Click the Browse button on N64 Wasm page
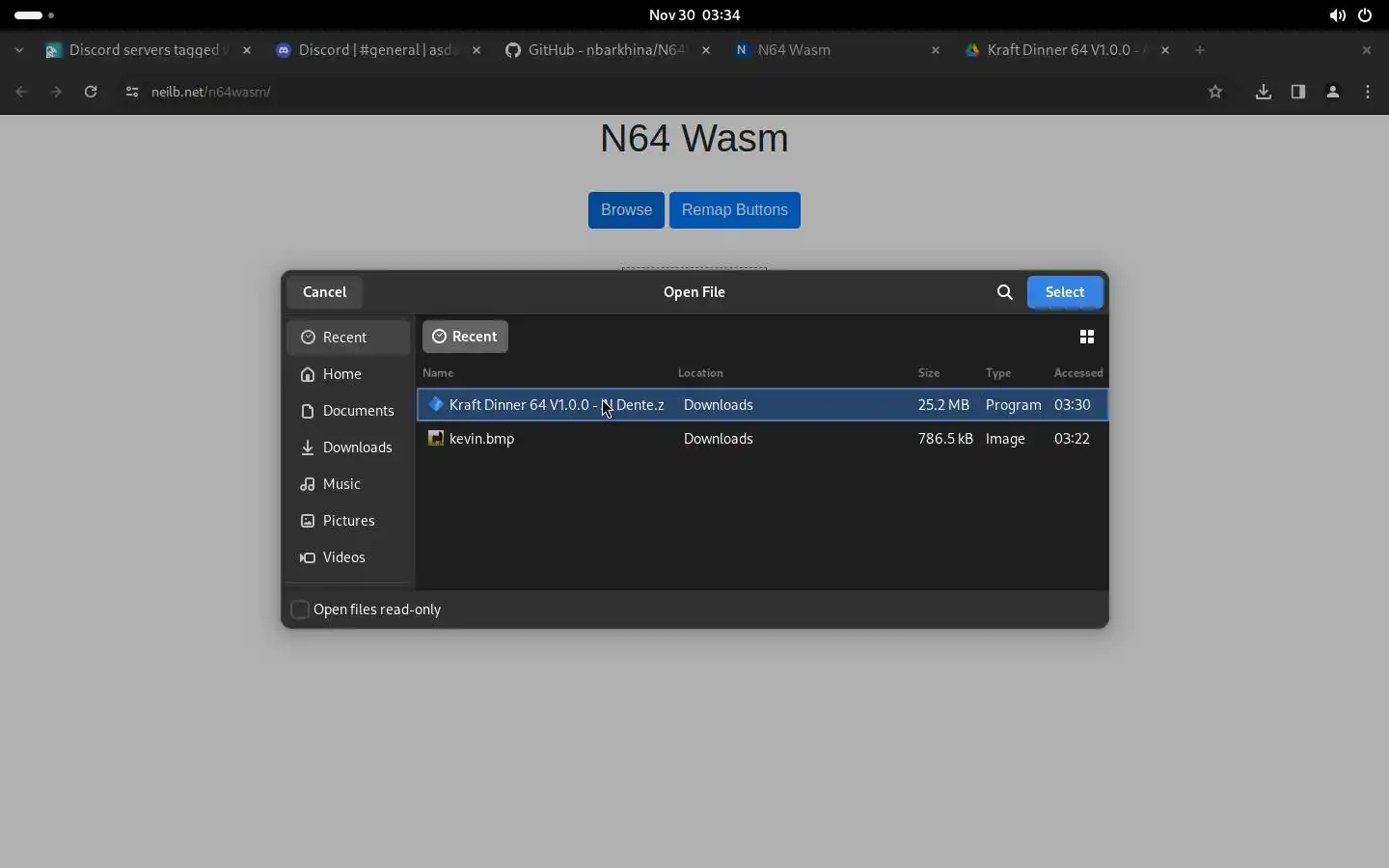This screenshot has height=868, width=1389. click(x=627, y=210)
